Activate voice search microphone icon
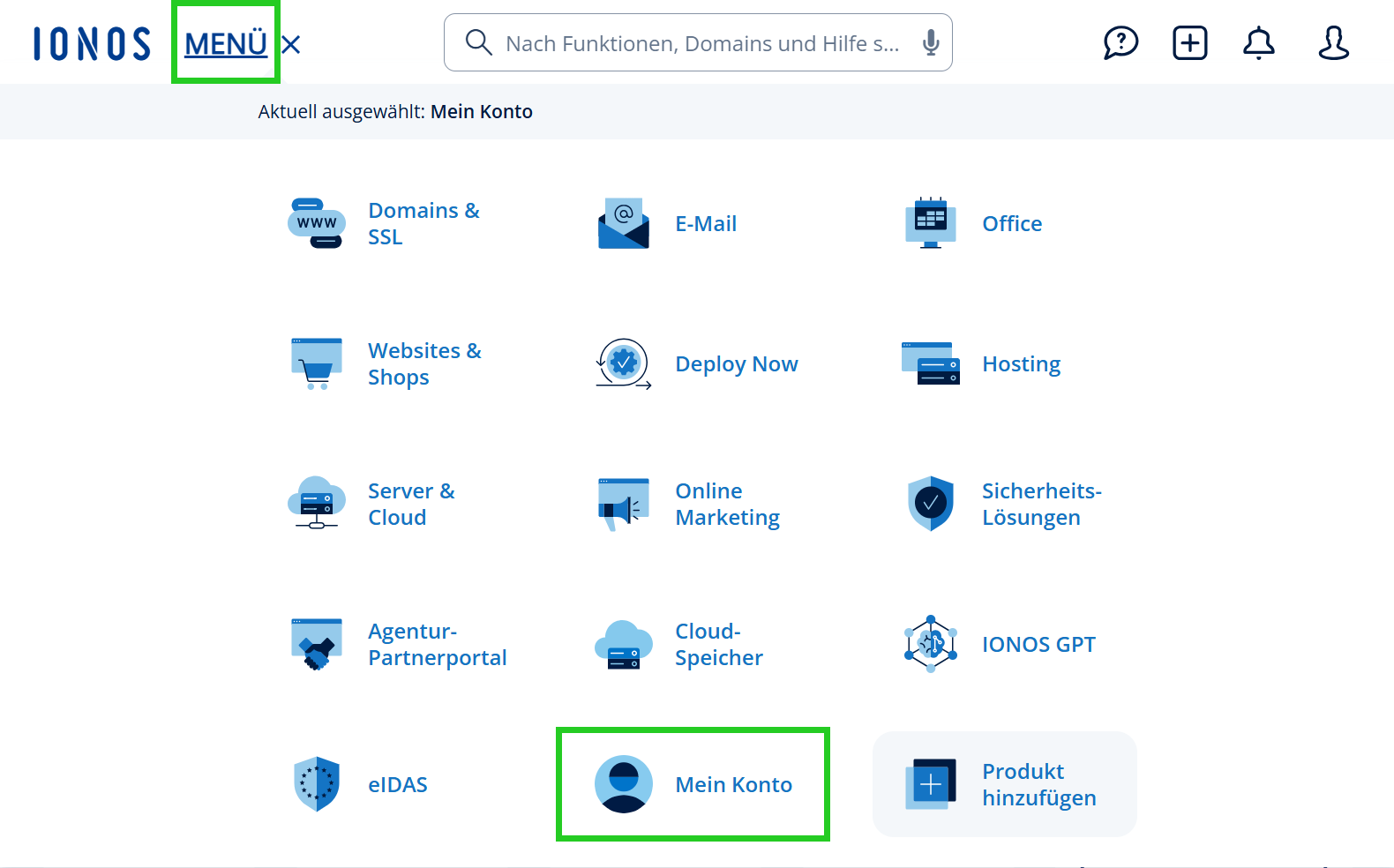This screenshot has height=868, width=1394. tap(930, 42)
